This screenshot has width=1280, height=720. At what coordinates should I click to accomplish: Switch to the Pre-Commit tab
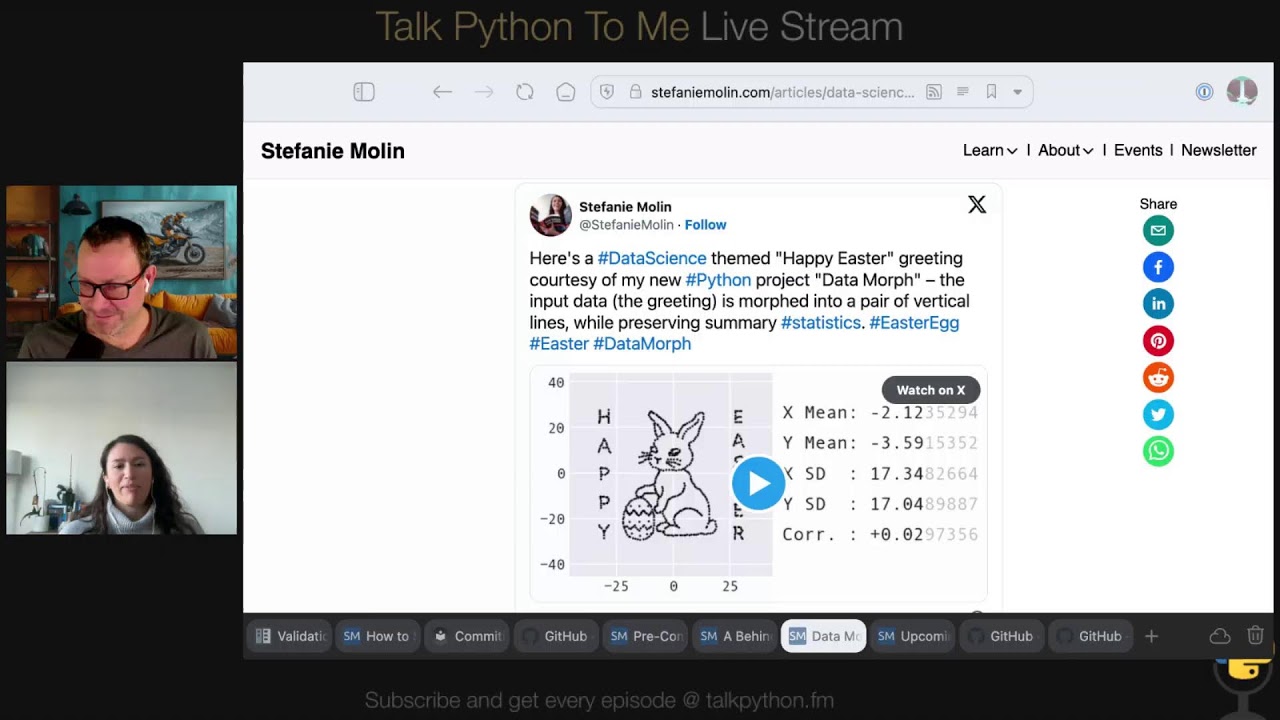(x=645, y=636)
